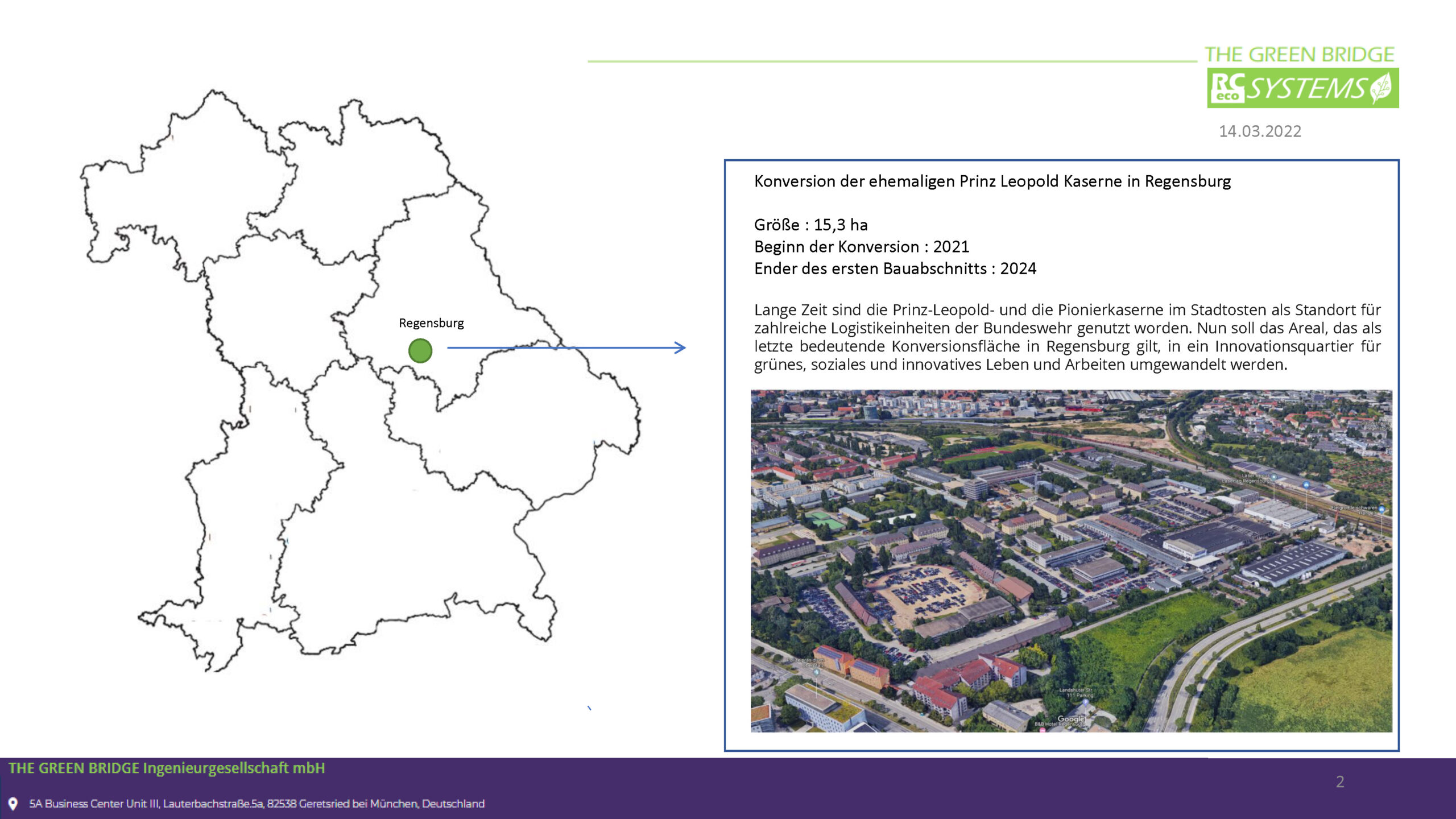Click the footer company name Ingenieurgesellschaft mbH
This screenshot has width=1456, height=819.
(167, 768)
